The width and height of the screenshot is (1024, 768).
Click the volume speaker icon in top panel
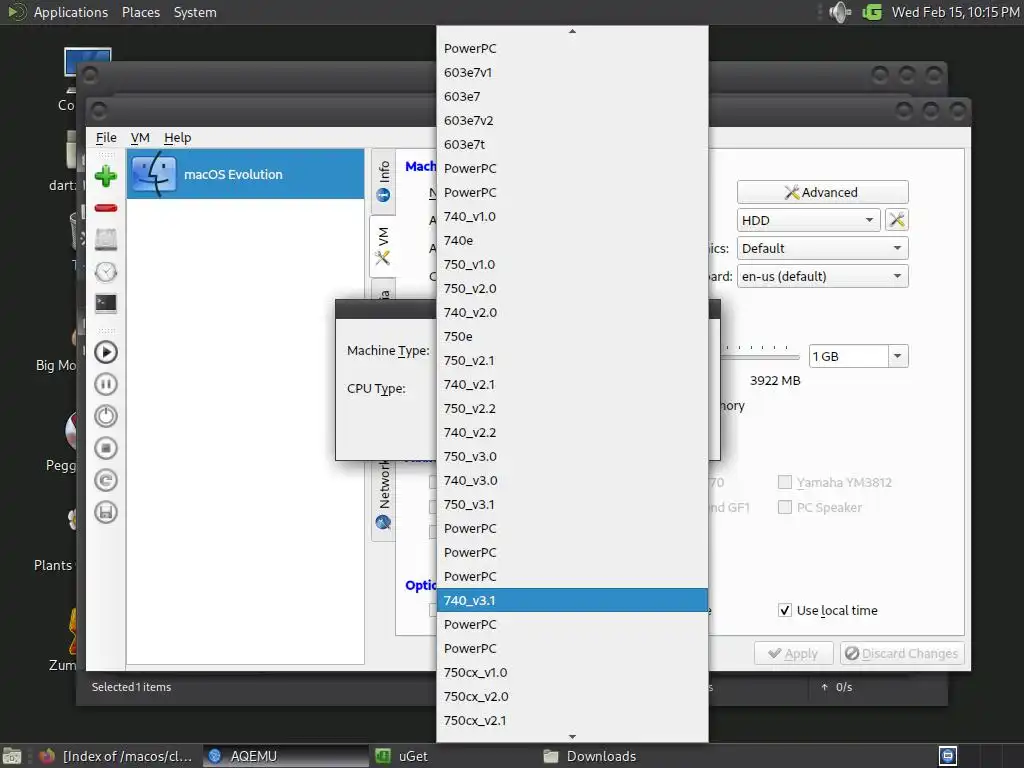point(840,12)
